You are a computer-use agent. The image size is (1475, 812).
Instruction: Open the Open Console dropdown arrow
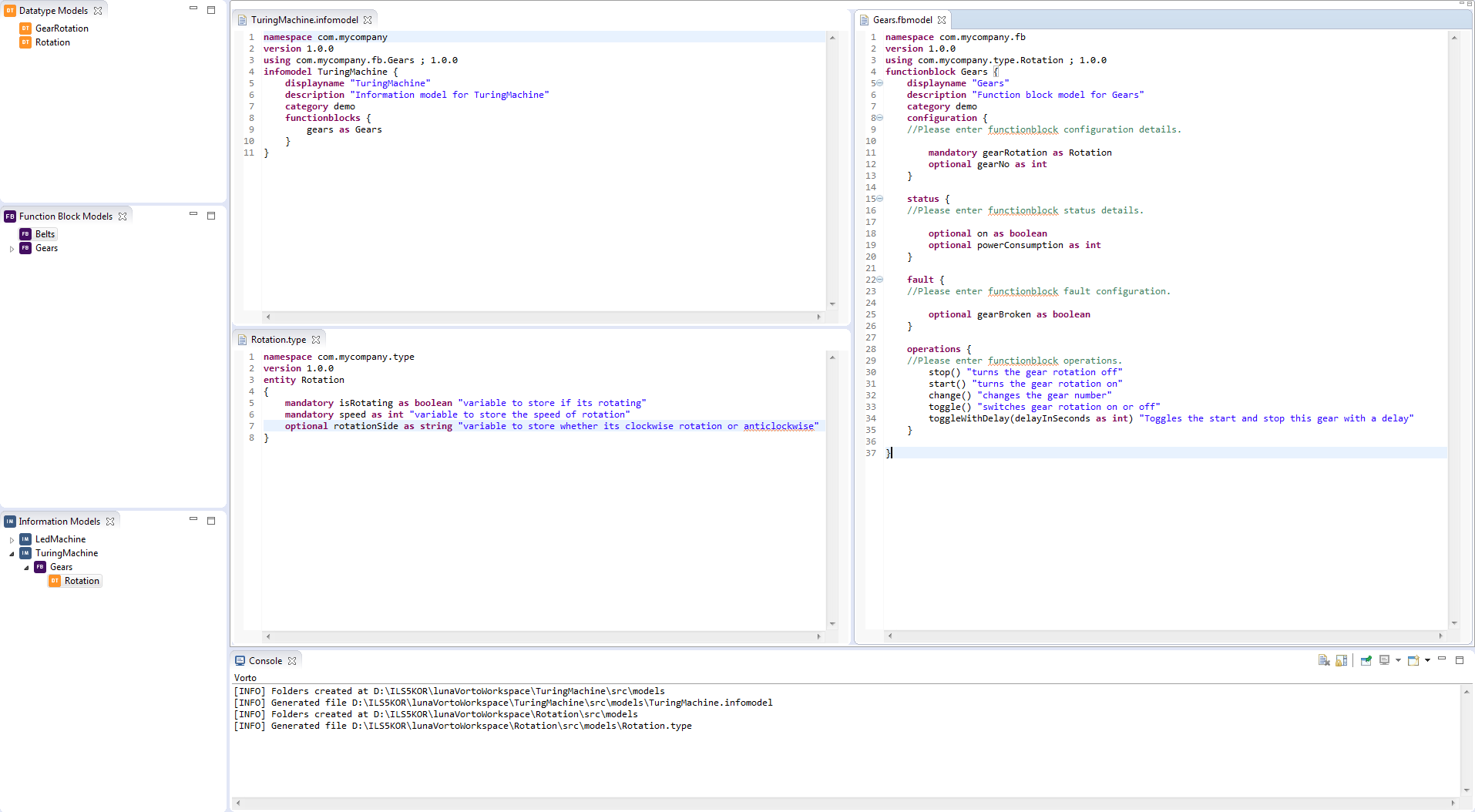pos(1427,660)
